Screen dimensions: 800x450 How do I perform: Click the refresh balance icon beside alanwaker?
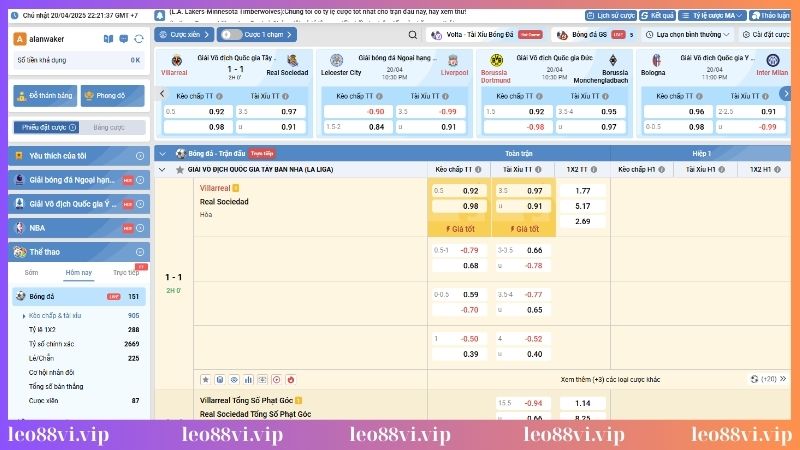click(137, 38)
